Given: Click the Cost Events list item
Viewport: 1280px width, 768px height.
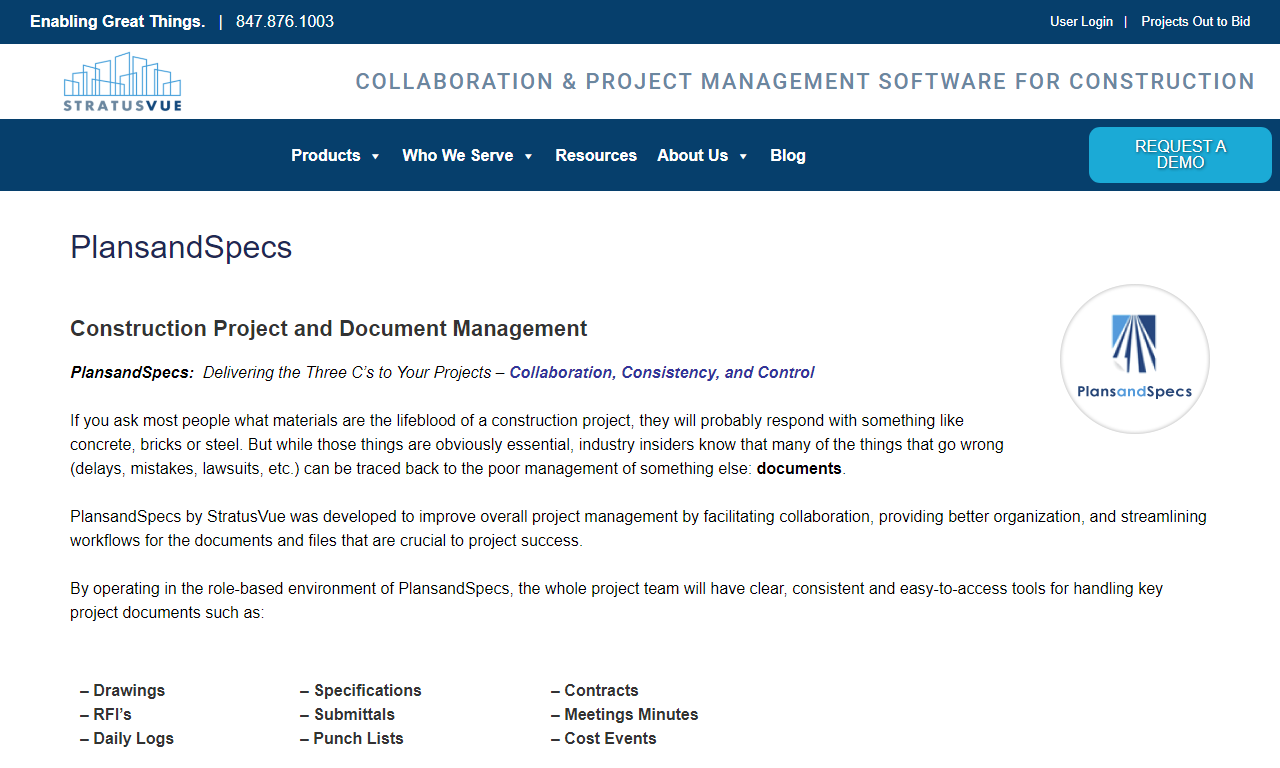Looking at the screenshot, I should [604, 738].
